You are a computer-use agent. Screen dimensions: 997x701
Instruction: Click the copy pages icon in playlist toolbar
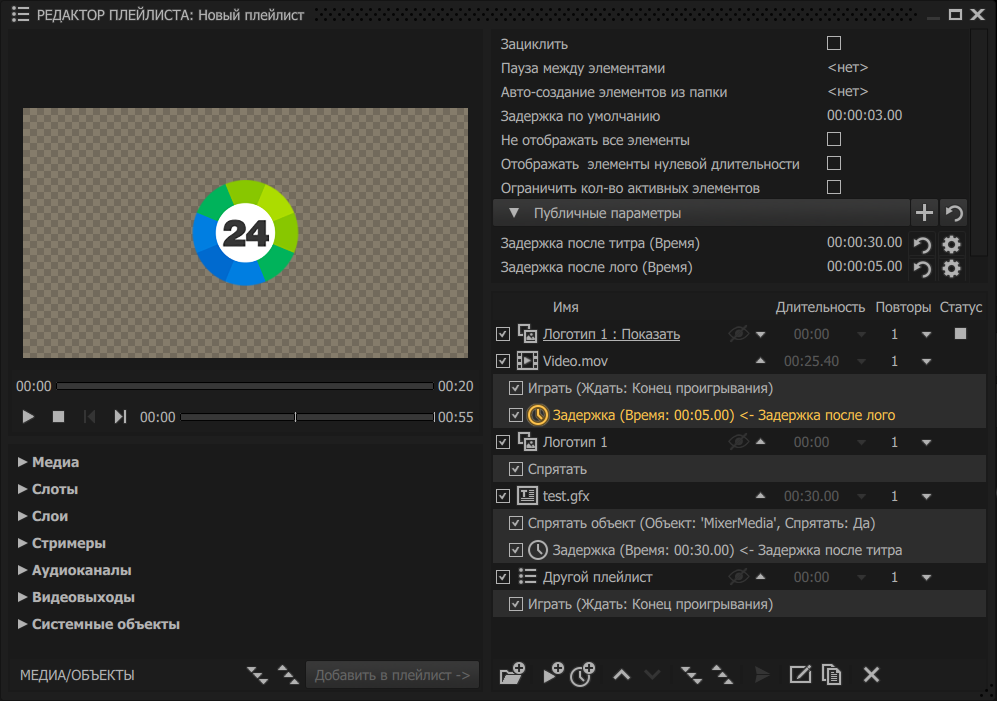[830, 674]
